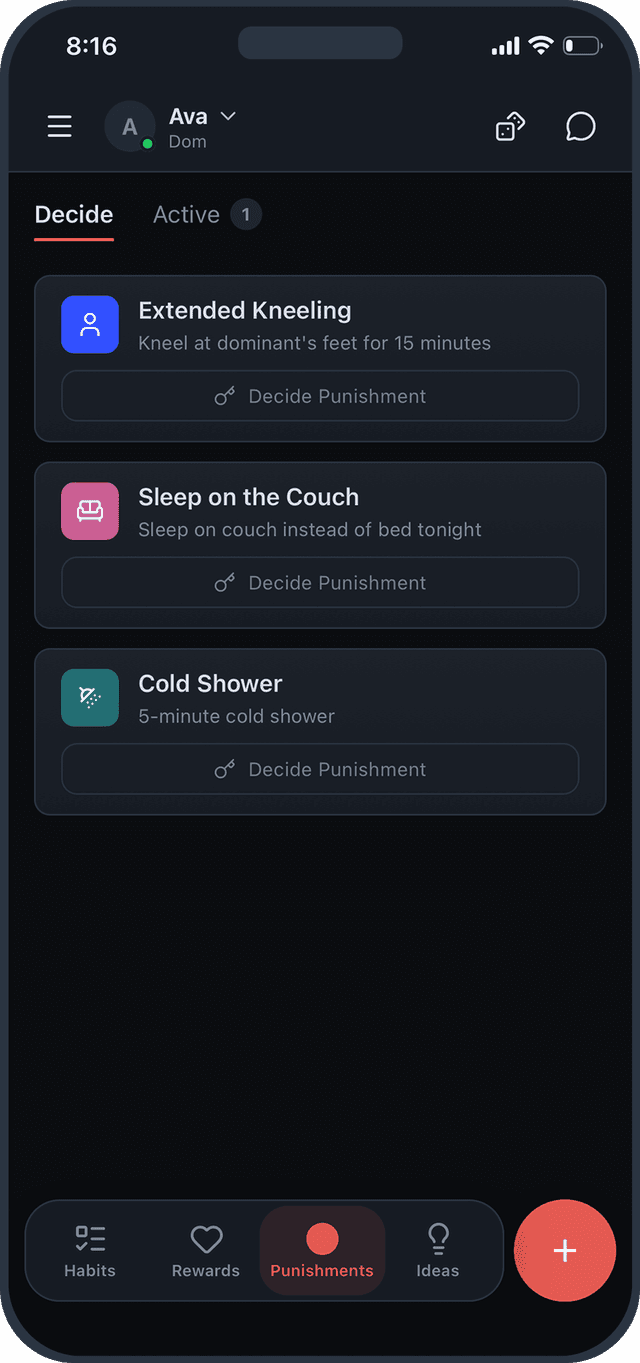Switch to the Active tab
640x1363 pixels.
pyautogui.click(x=186, y=214)
